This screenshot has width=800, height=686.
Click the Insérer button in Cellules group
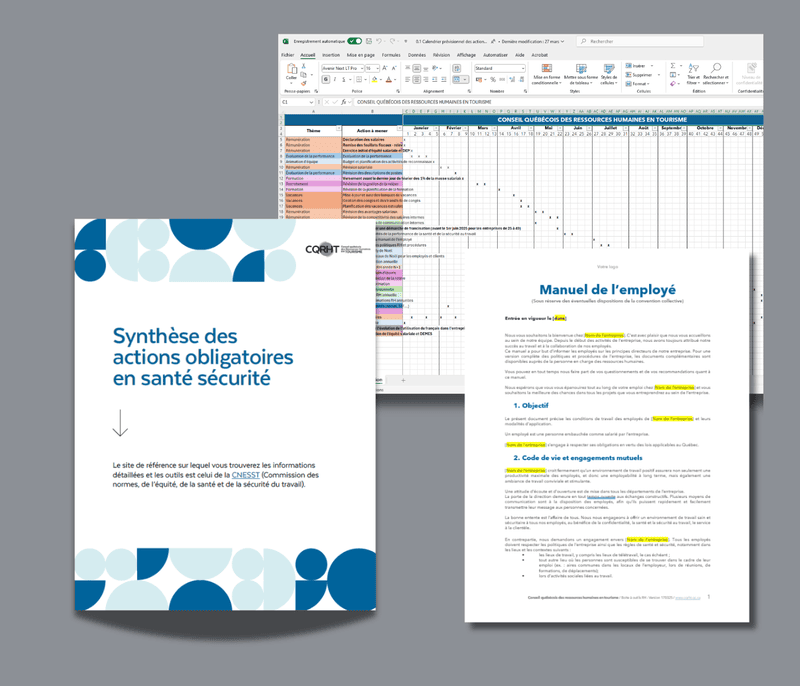click(634, 65)
